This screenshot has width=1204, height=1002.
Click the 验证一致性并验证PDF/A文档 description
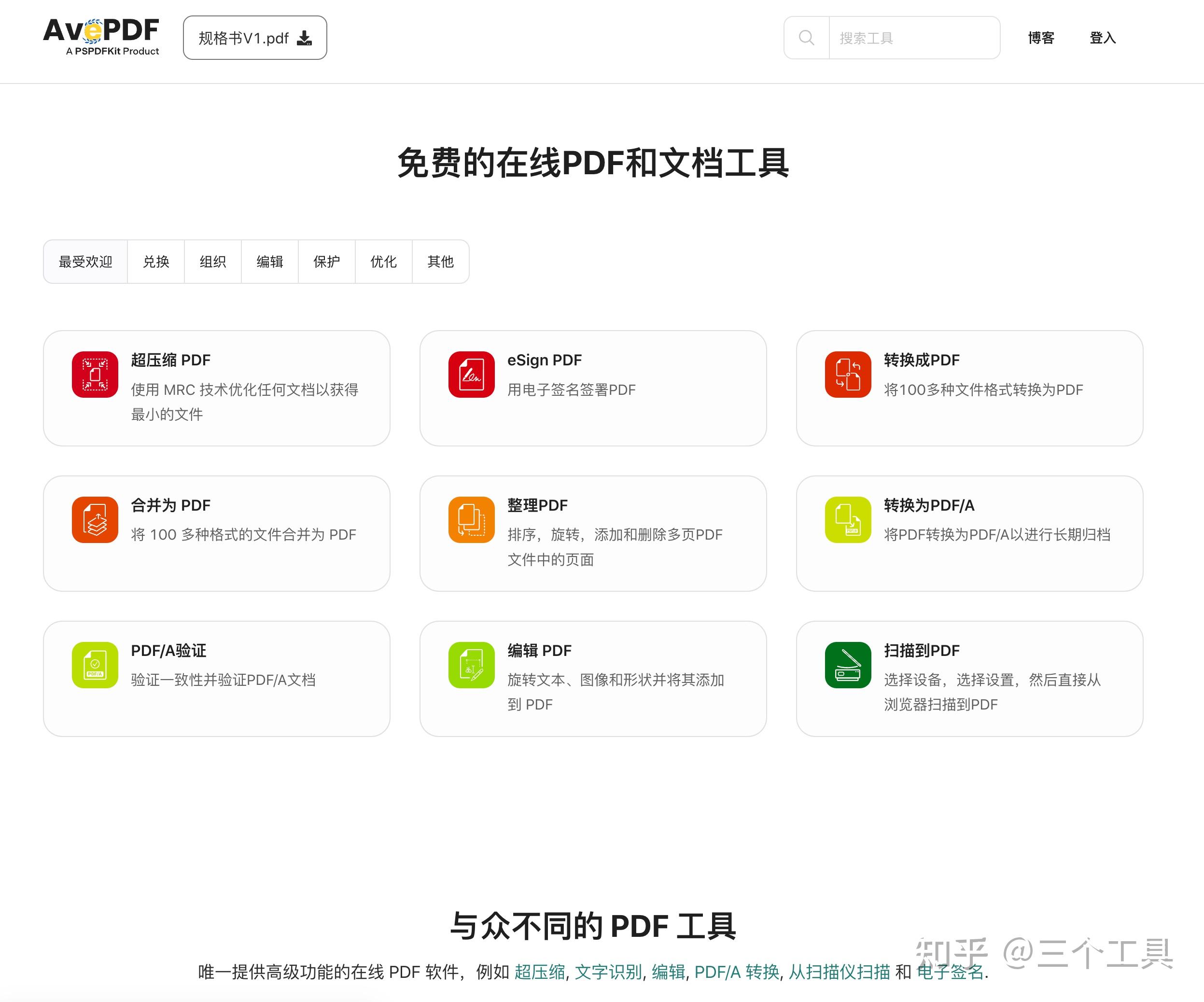pyautogui.click(x=224, y=680)
